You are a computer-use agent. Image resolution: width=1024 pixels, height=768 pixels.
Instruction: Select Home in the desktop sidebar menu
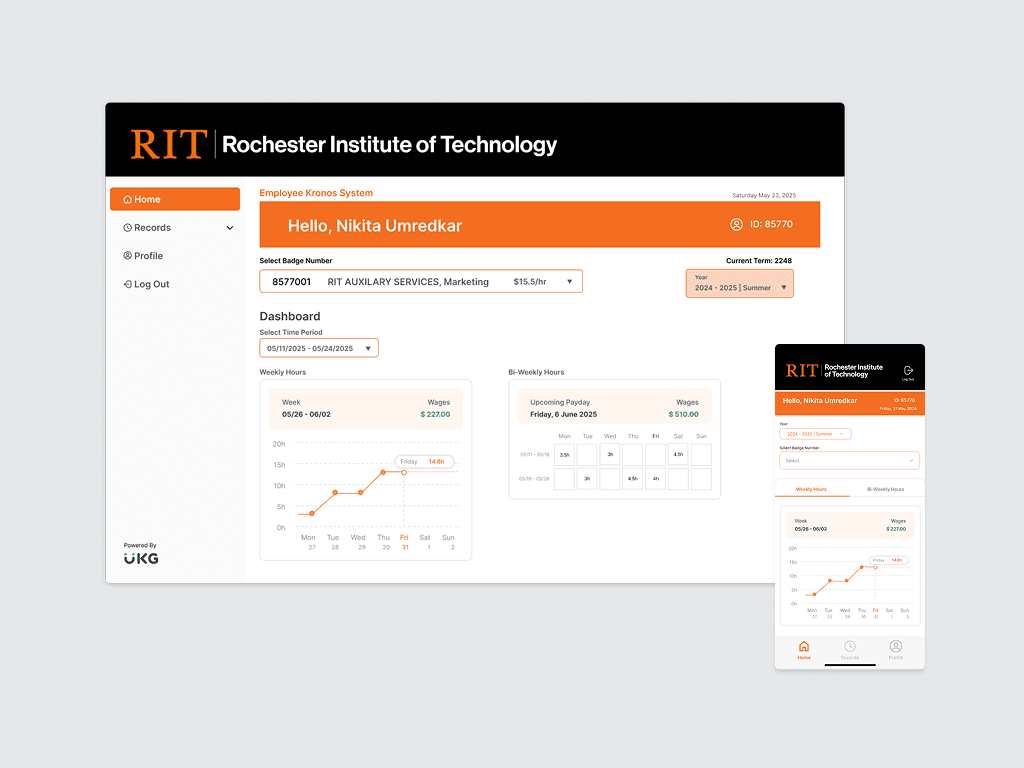click(175, 199)
